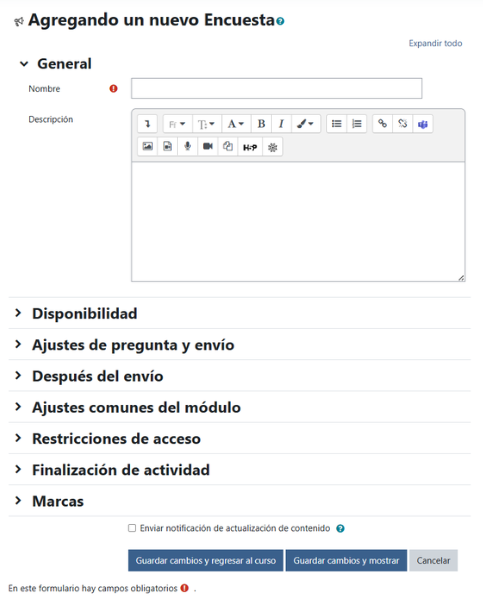Click the required icon beside Nombre
The image size is (483, 603).
(x=113, y=89)
